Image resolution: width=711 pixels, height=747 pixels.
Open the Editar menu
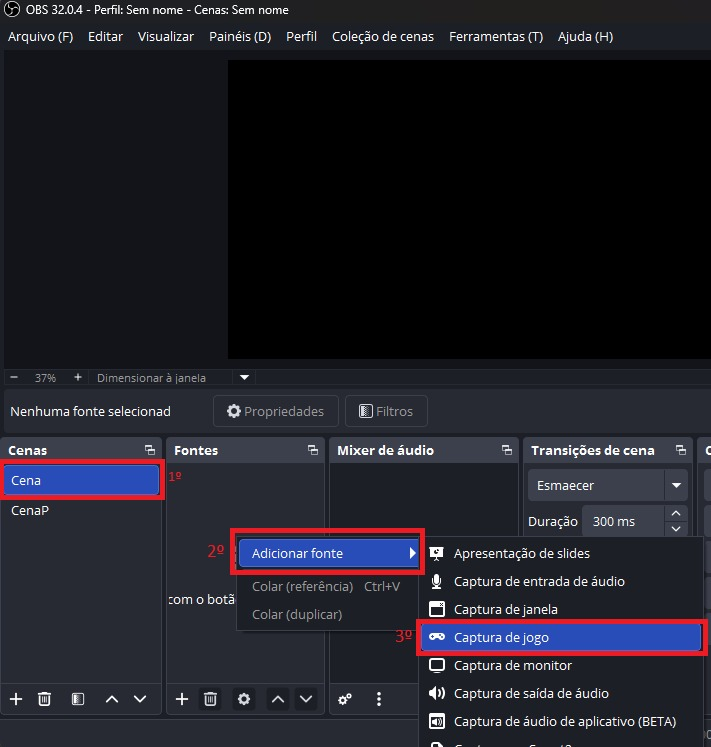tap(105, 37)
